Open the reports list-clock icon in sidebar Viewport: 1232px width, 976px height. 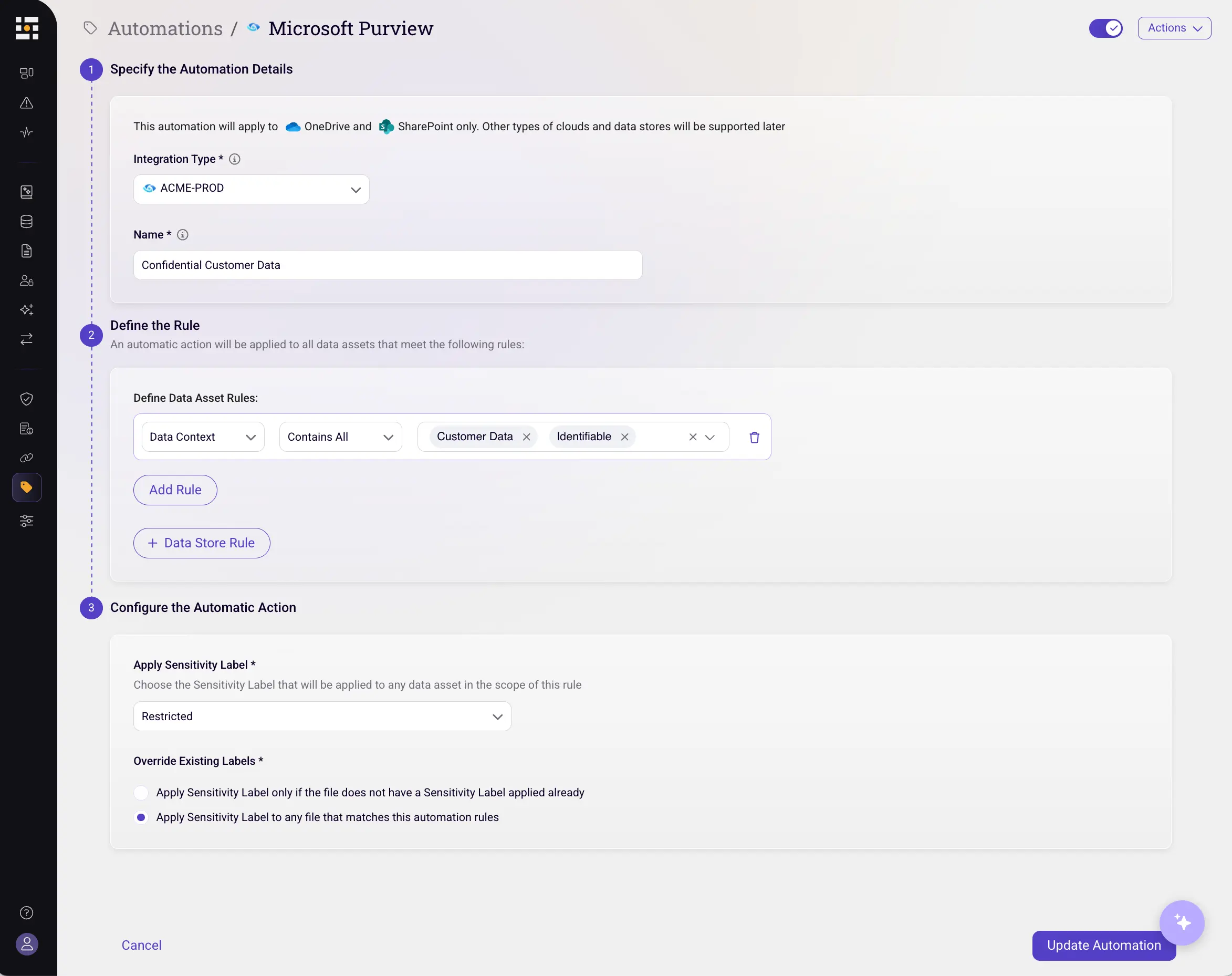coord(27,429)
